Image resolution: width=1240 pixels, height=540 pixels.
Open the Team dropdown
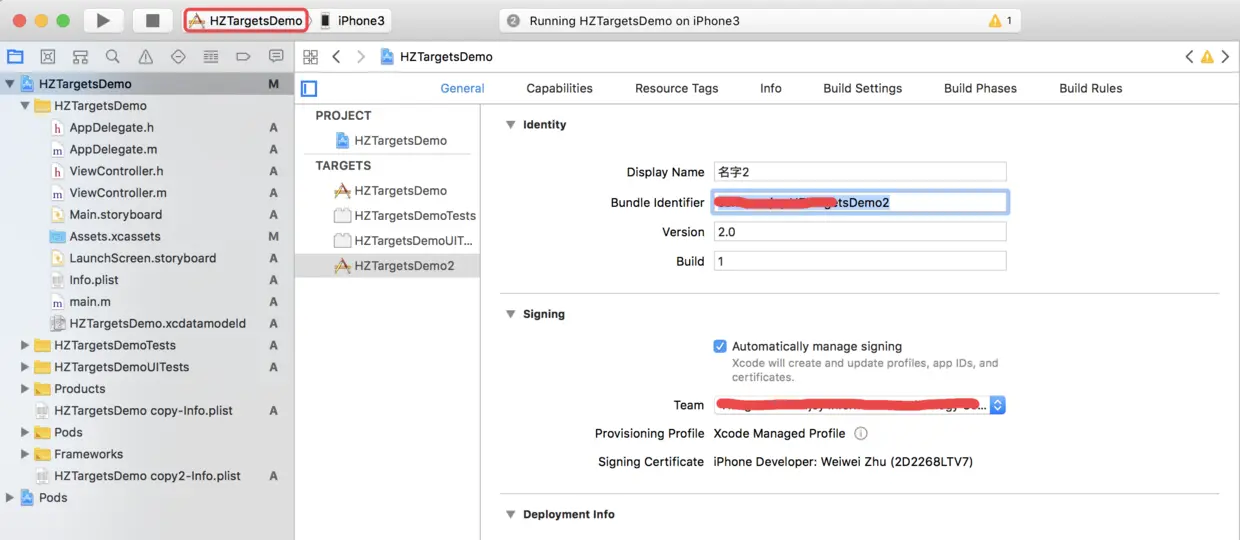[x=997, y=405]
